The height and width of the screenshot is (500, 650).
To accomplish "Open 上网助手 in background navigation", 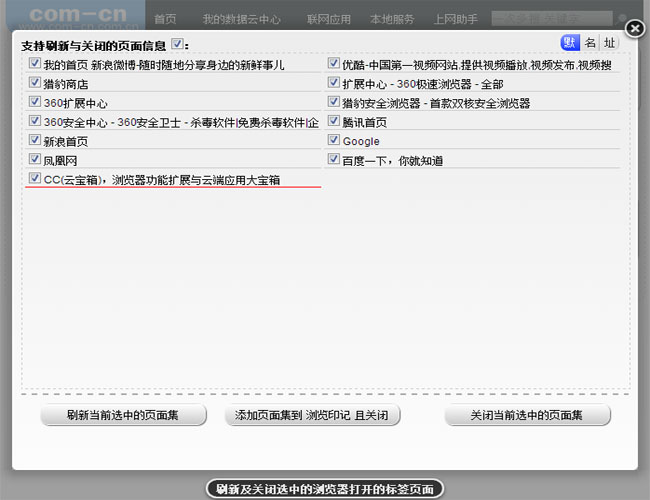I will [x=456, y=19].
